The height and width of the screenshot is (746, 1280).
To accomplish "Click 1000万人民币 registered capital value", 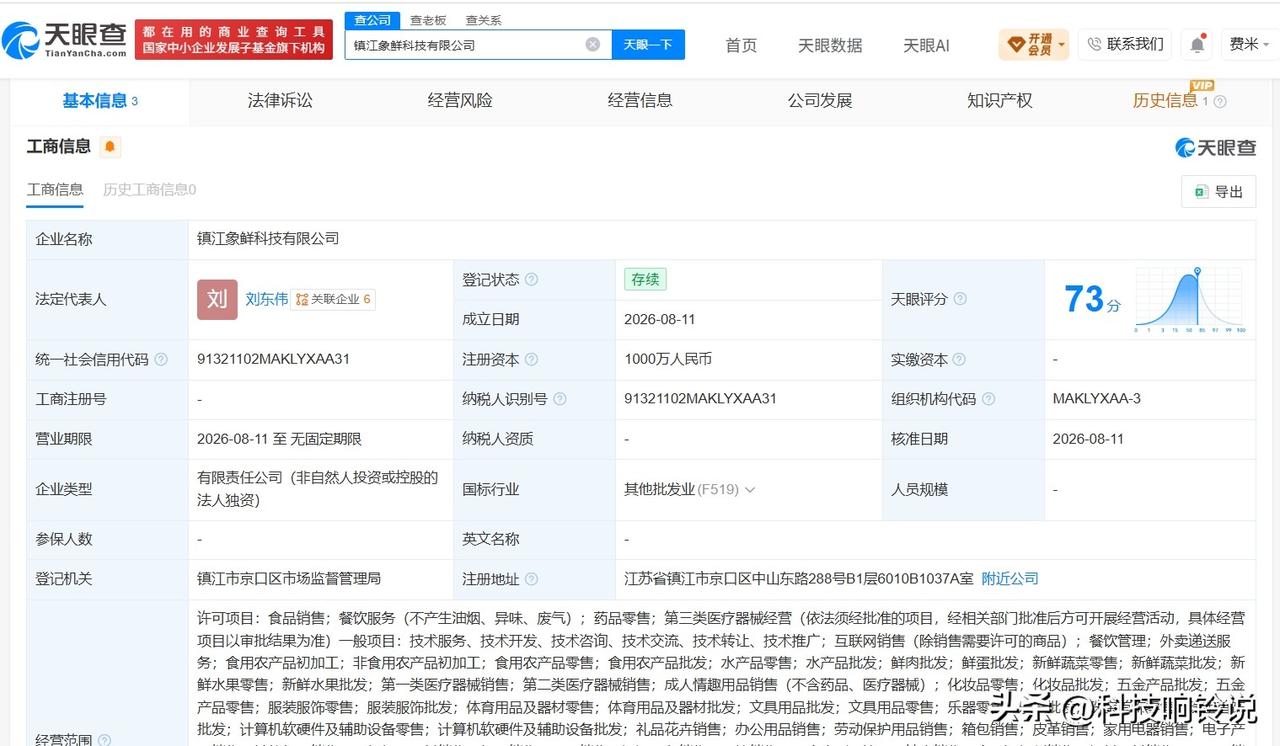I will point(668,359).
